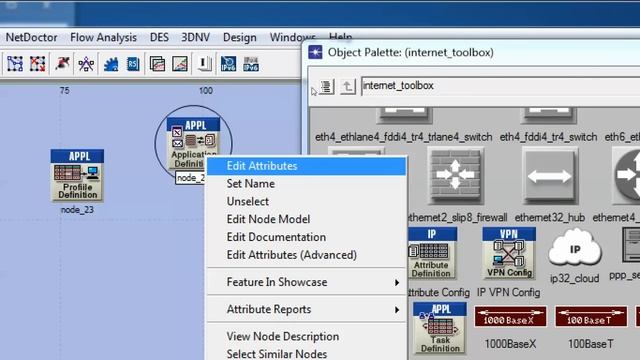Choose Edit Documentation from context menu

click(x=307, y=237)
